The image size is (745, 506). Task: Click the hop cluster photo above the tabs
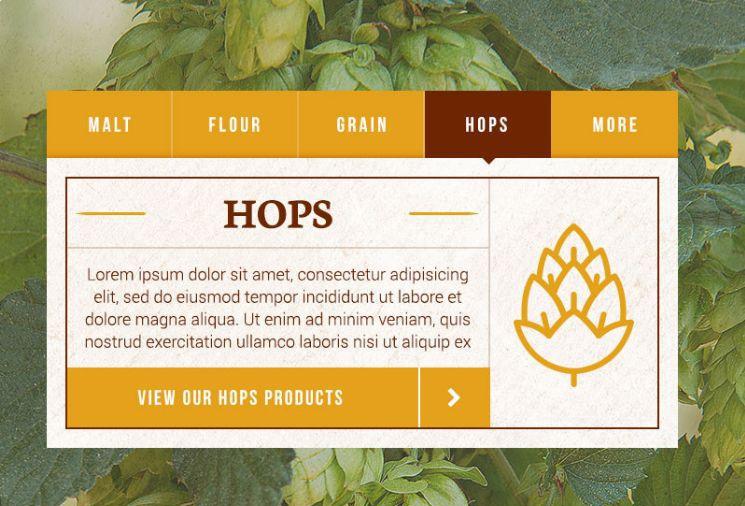[x=309, y=45]
